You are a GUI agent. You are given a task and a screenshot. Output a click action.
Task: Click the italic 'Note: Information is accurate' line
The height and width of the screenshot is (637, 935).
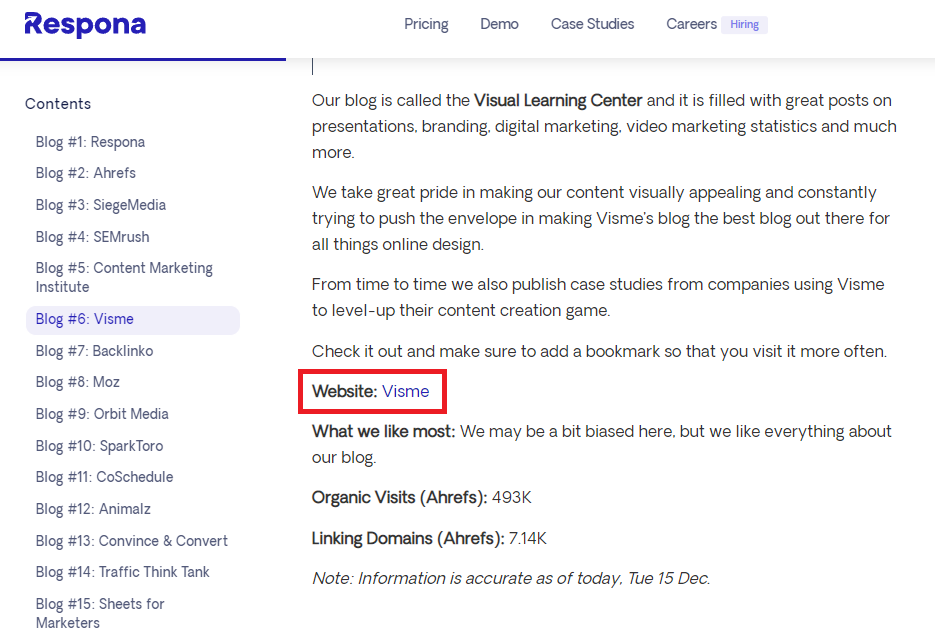[511, 579]
